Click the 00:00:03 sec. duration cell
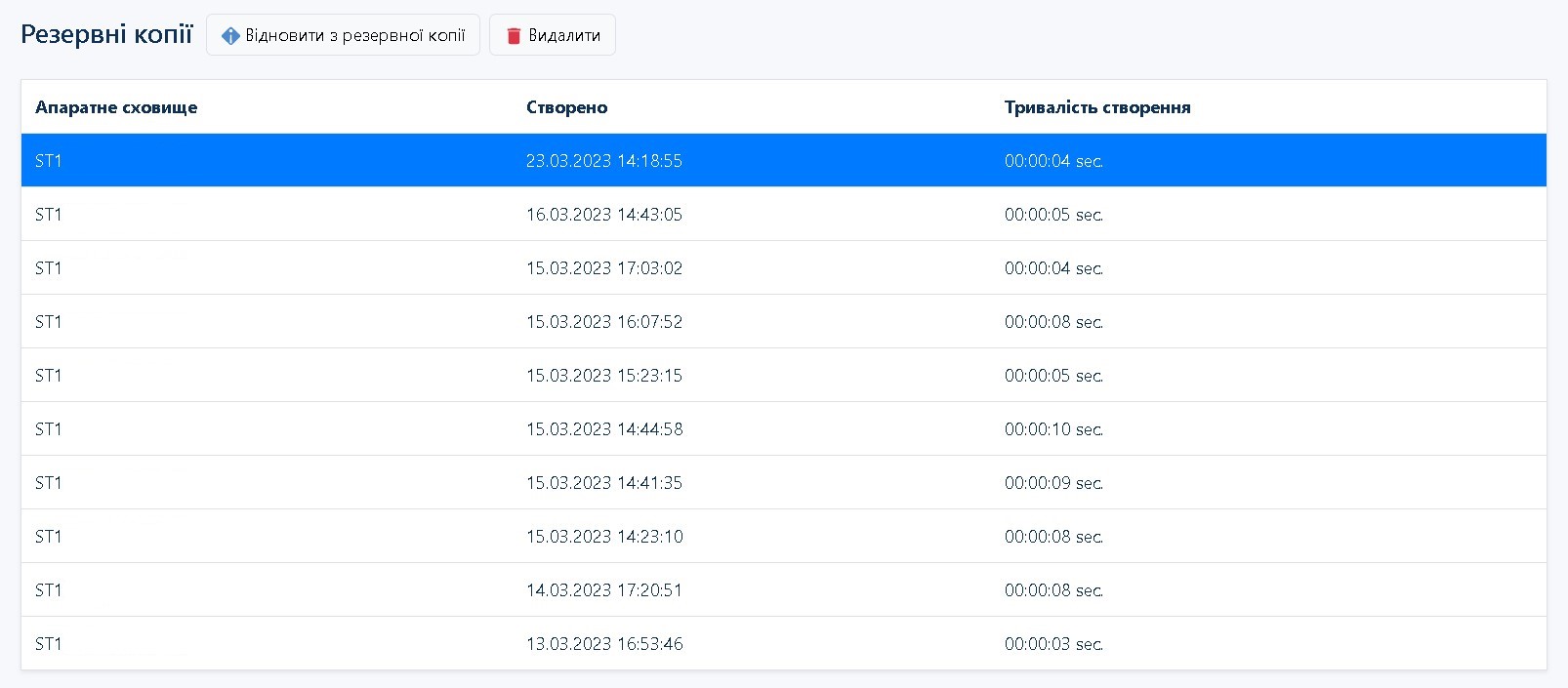 (x=1053, y=644)
